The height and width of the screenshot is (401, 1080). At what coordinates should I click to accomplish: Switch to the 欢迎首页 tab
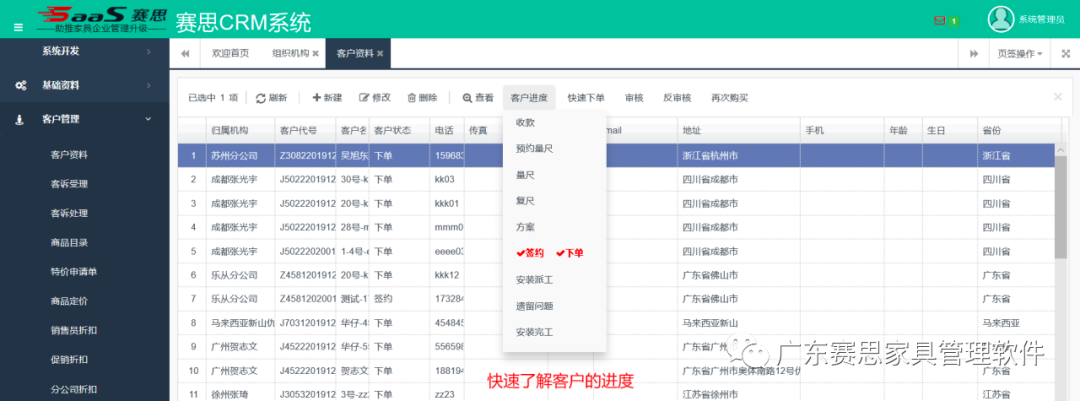pos(230,53)
